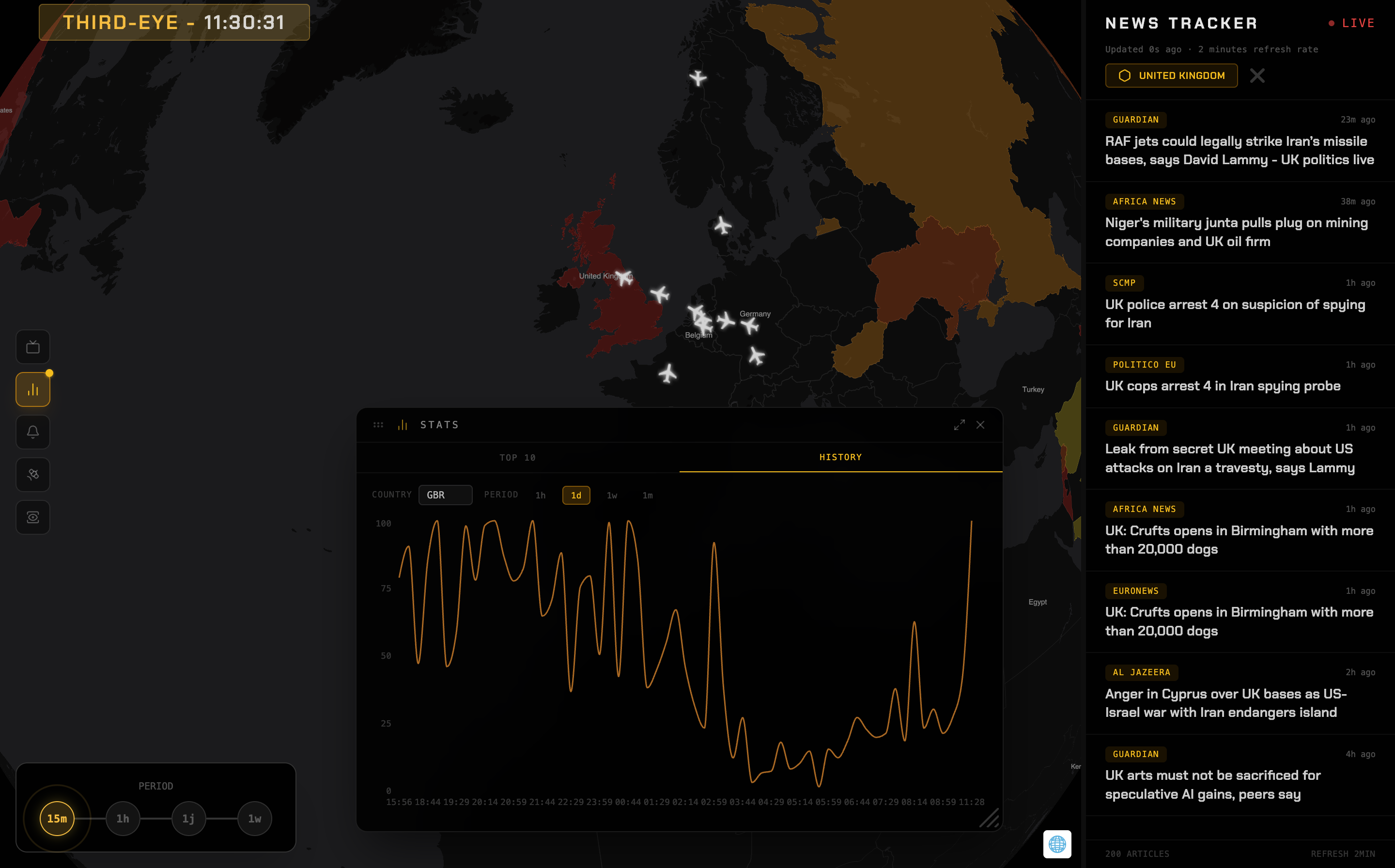
Task: Click the satellite sidebar icon
Action: [33, 475]
